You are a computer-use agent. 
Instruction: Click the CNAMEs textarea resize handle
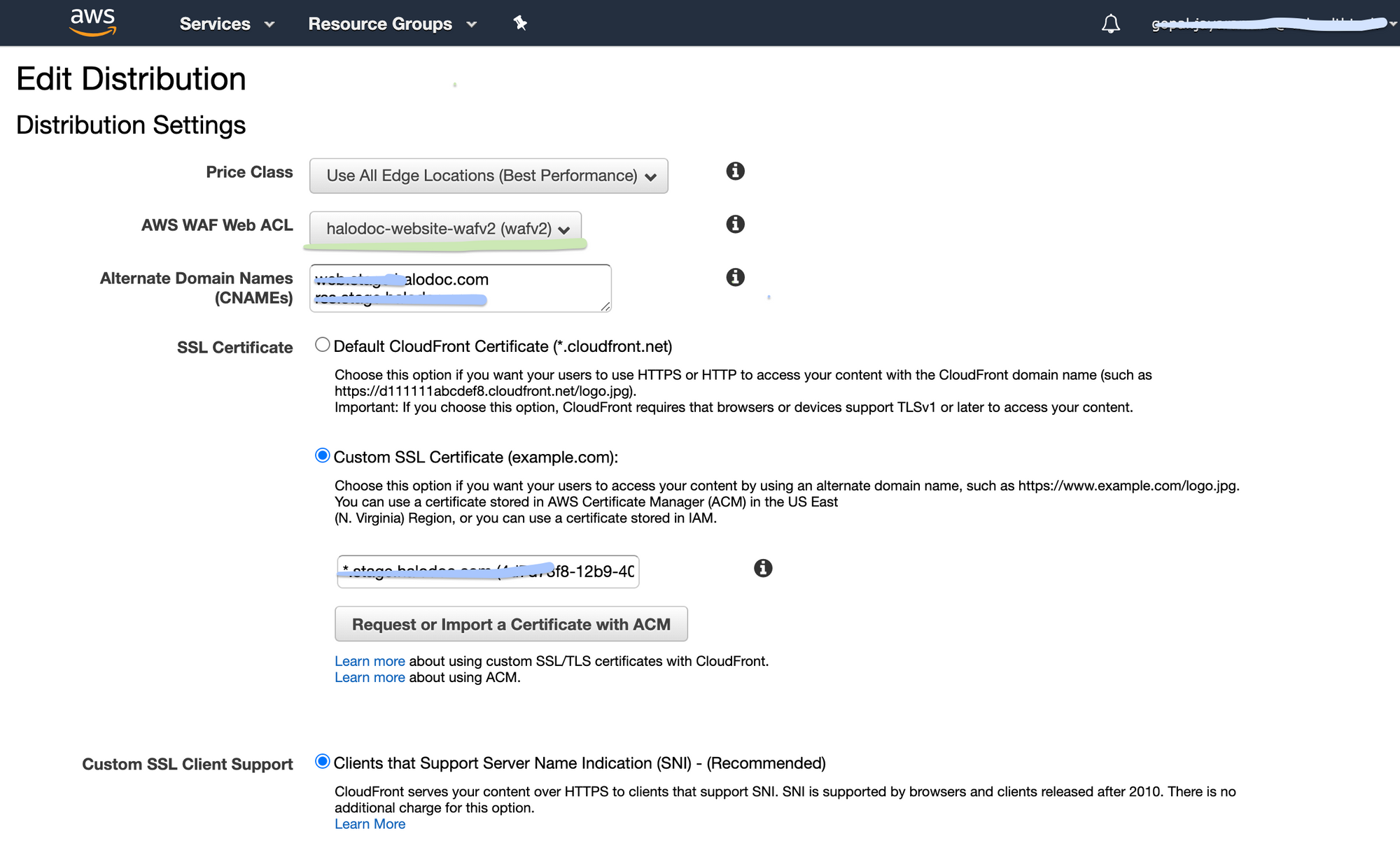(605, 306)
